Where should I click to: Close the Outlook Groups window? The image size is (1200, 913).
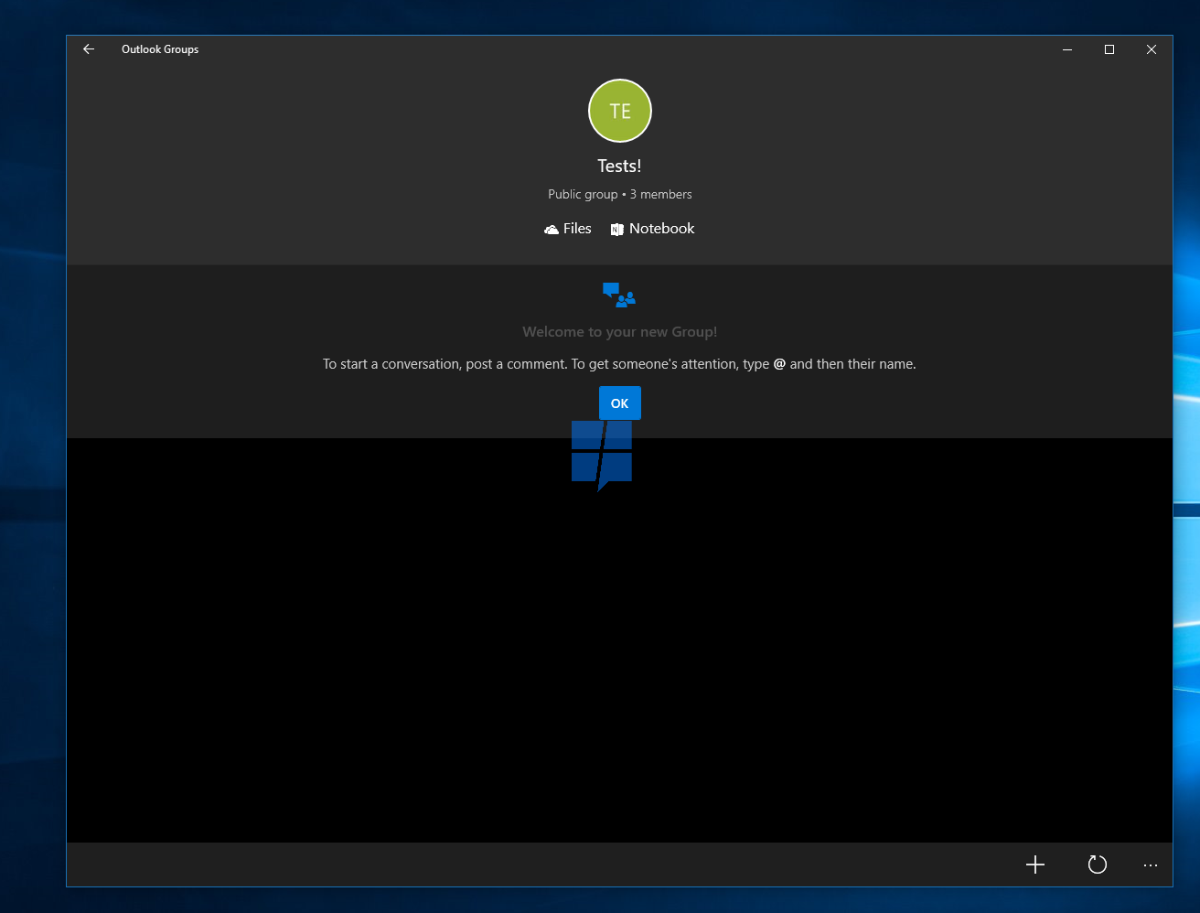[x=1152, y=49]
